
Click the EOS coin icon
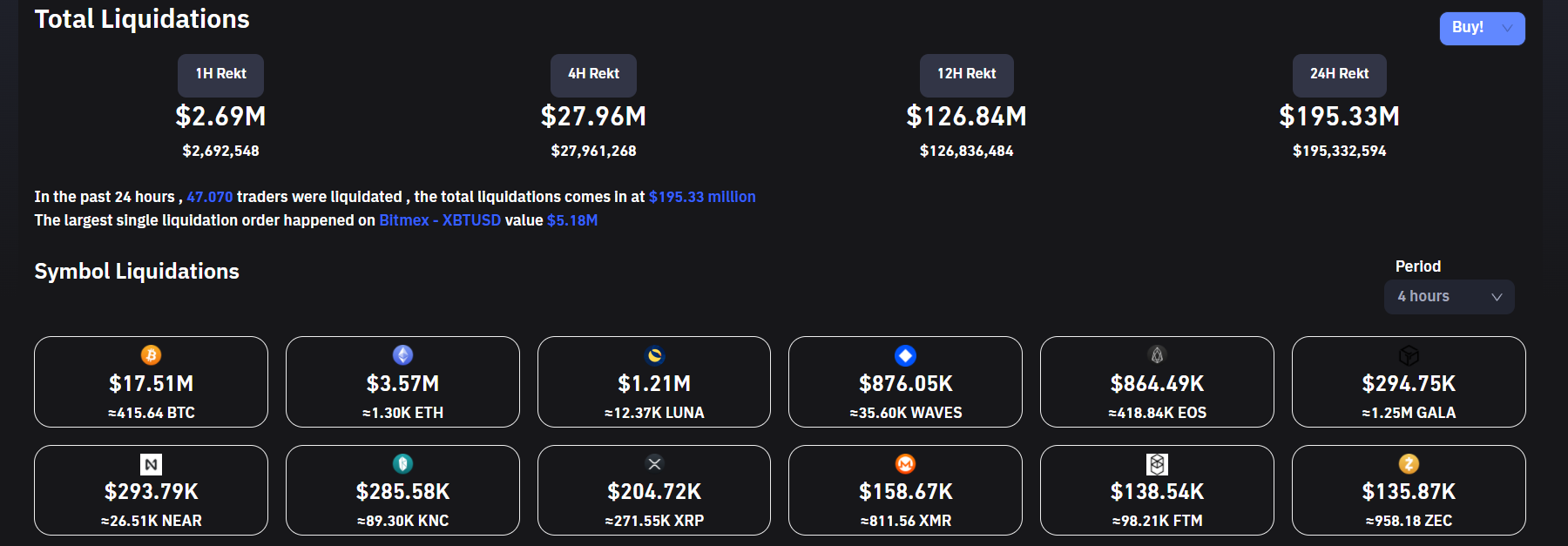pyautogui.click(x=1157, y=355)
